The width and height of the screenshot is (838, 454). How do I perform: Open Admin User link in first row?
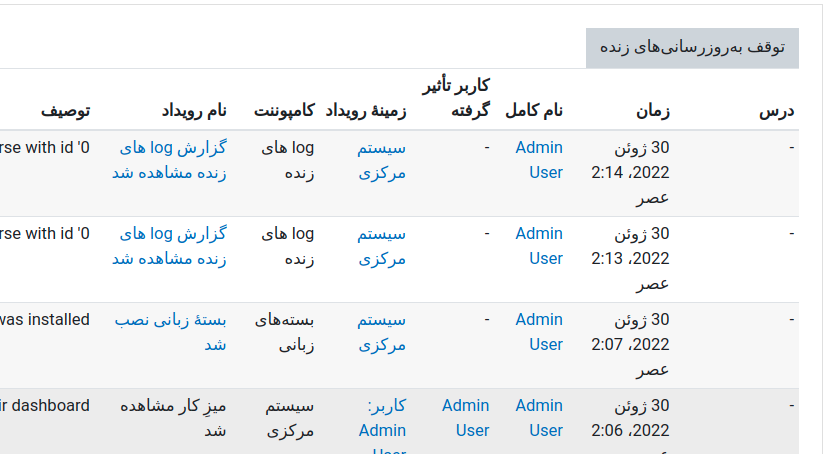[539, 160]
